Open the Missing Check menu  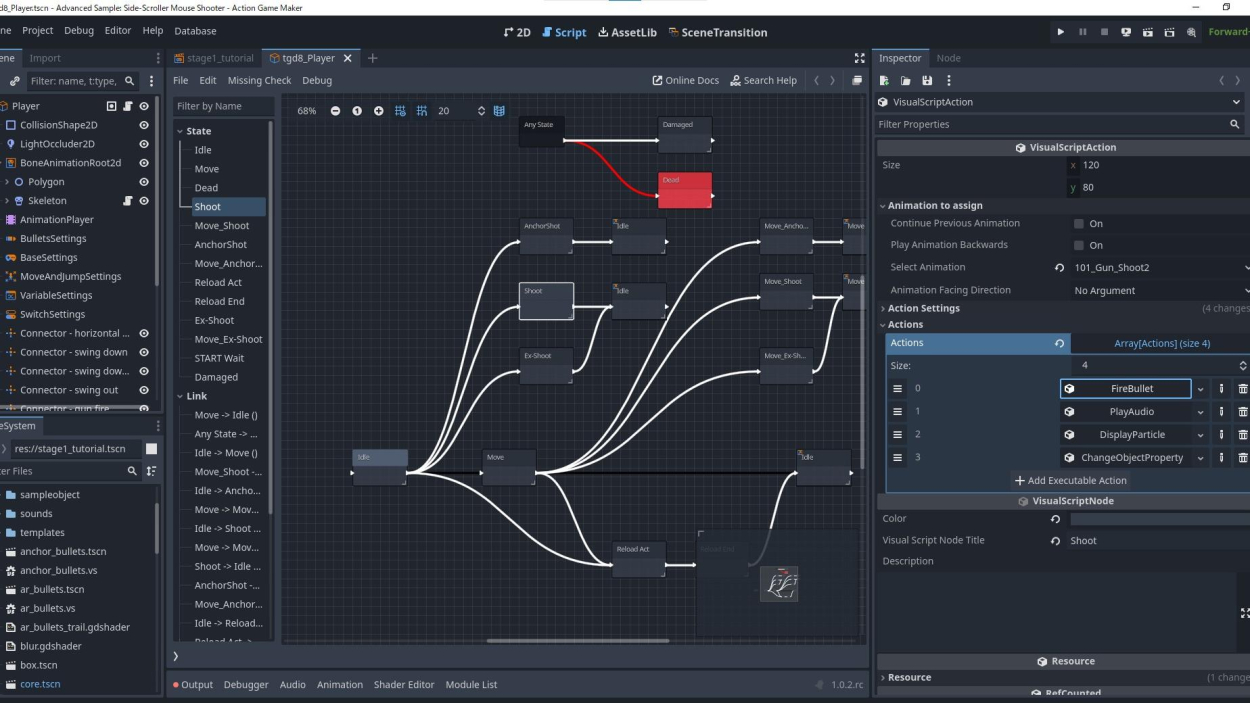coord(259,81)
